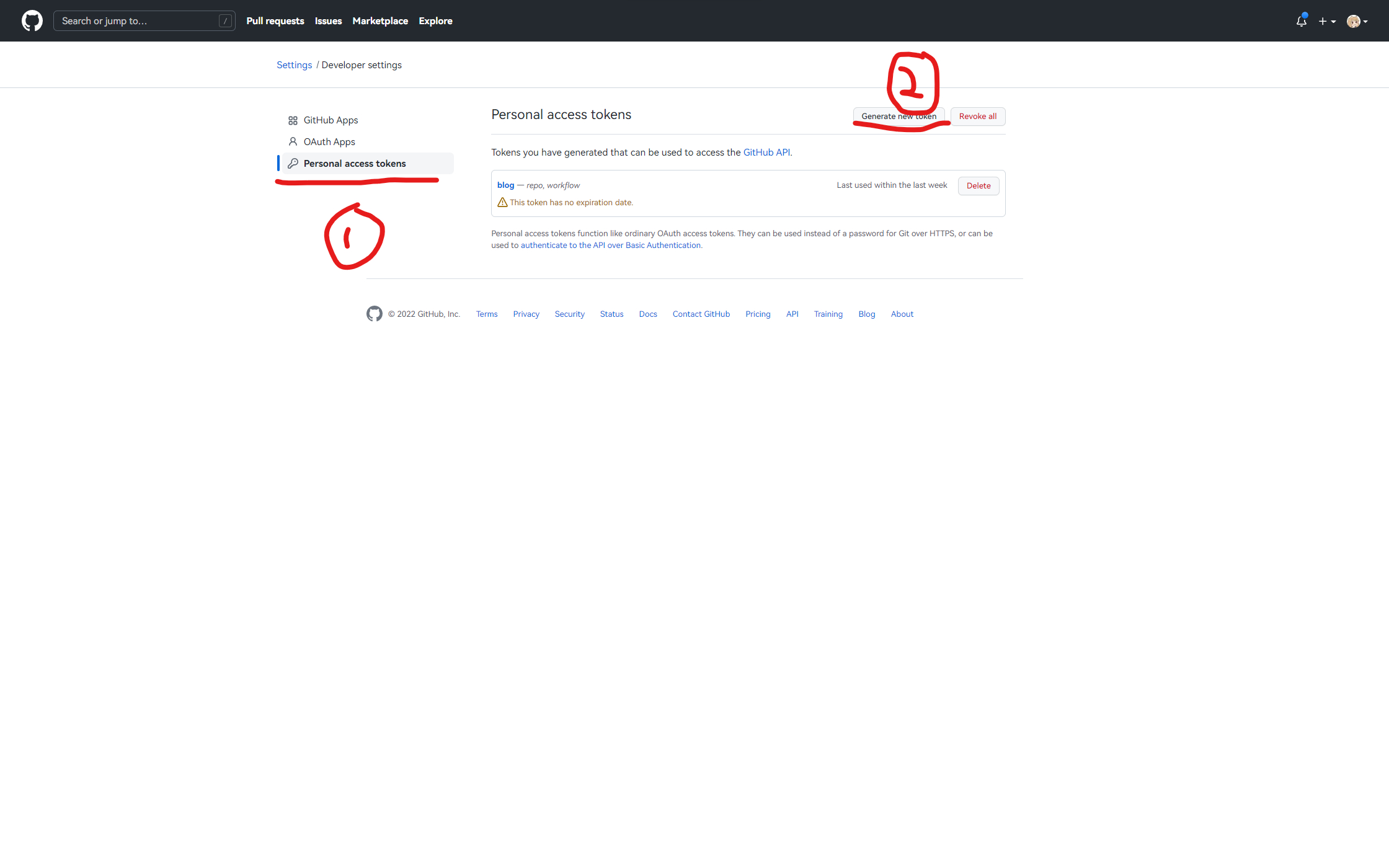The width and height of the screenshot is (1389, 868).
Task: Open the GitHub API link
Action: pos(766,153)
